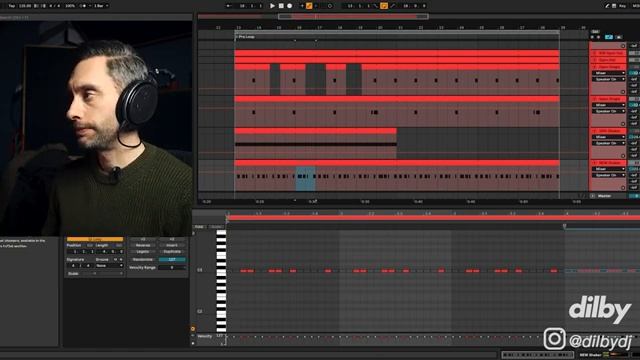Open the Groove None dropdown
The image size is (640, 360).
pos(109,266)
